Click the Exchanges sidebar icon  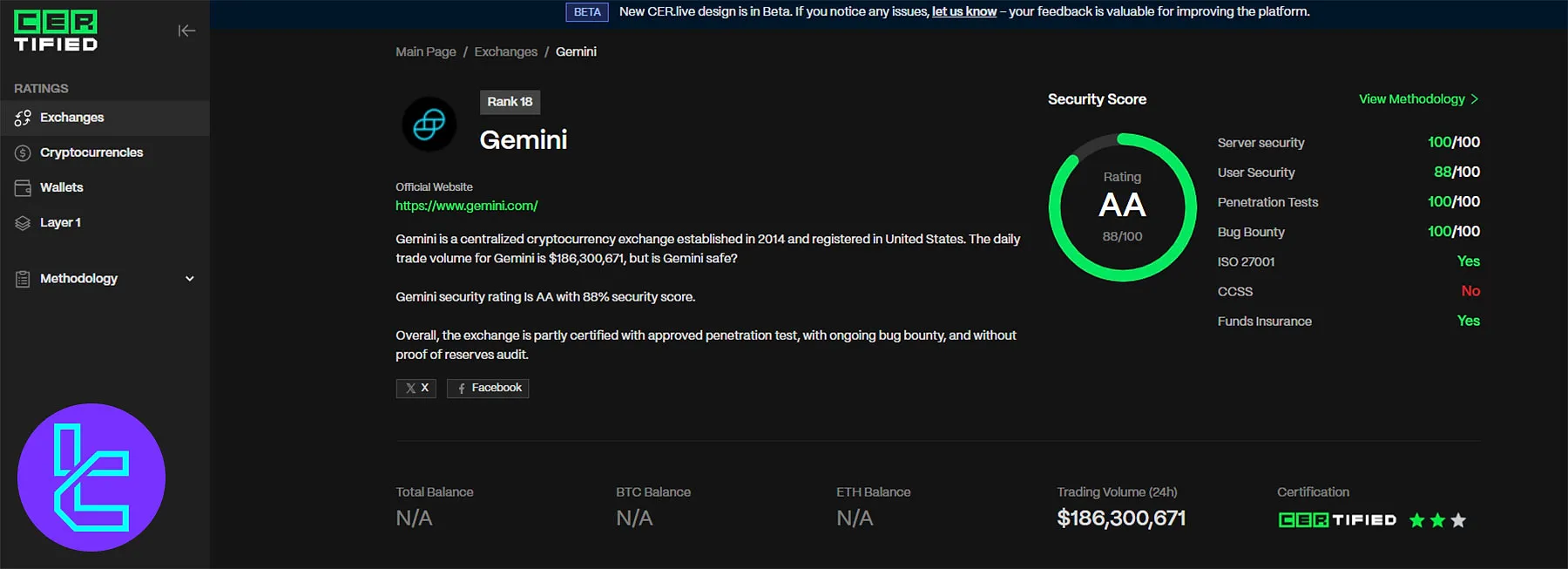(x=23, y=118)
